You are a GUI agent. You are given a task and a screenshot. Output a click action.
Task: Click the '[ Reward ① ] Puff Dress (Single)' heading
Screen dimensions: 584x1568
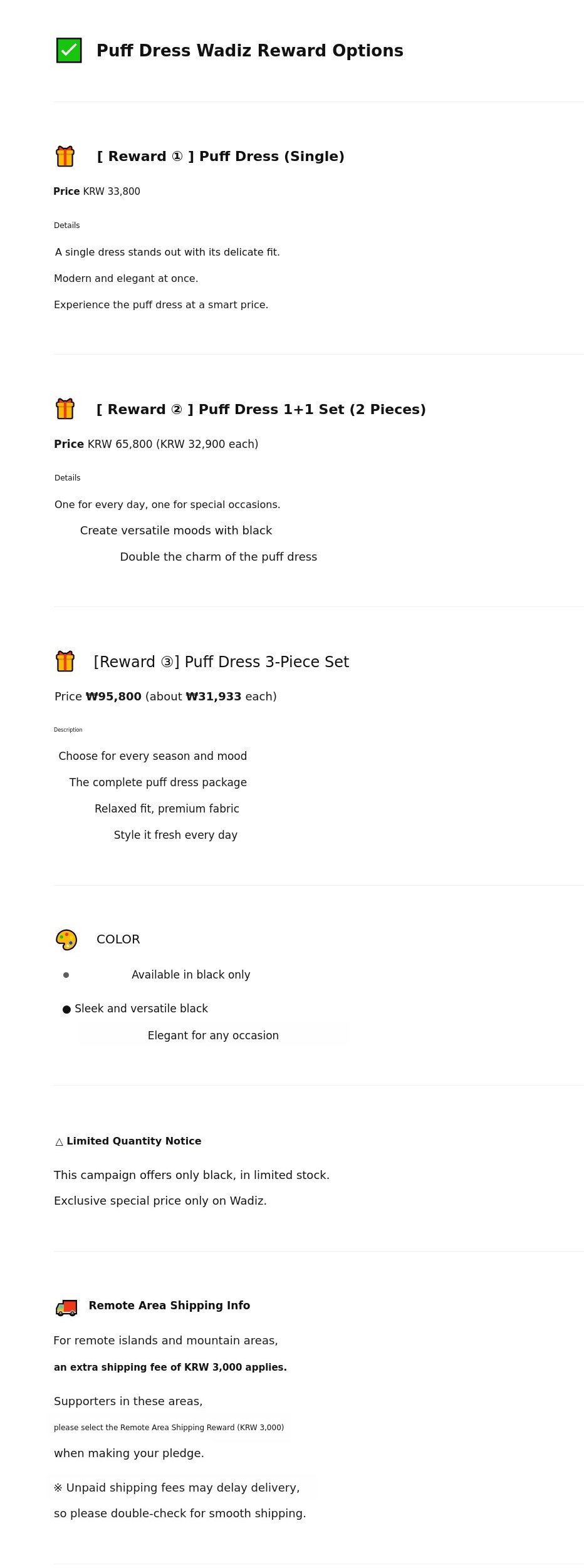(x=221, y=157)
